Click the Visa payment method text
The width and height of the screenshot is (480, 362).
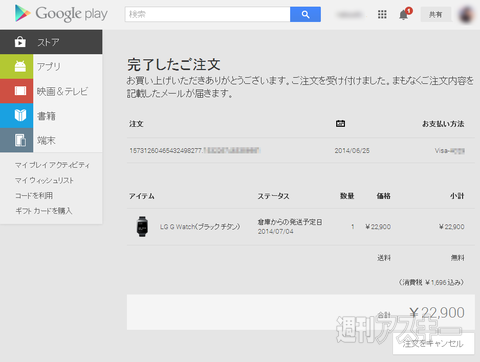pyautogui.click(x=450, y=151)
